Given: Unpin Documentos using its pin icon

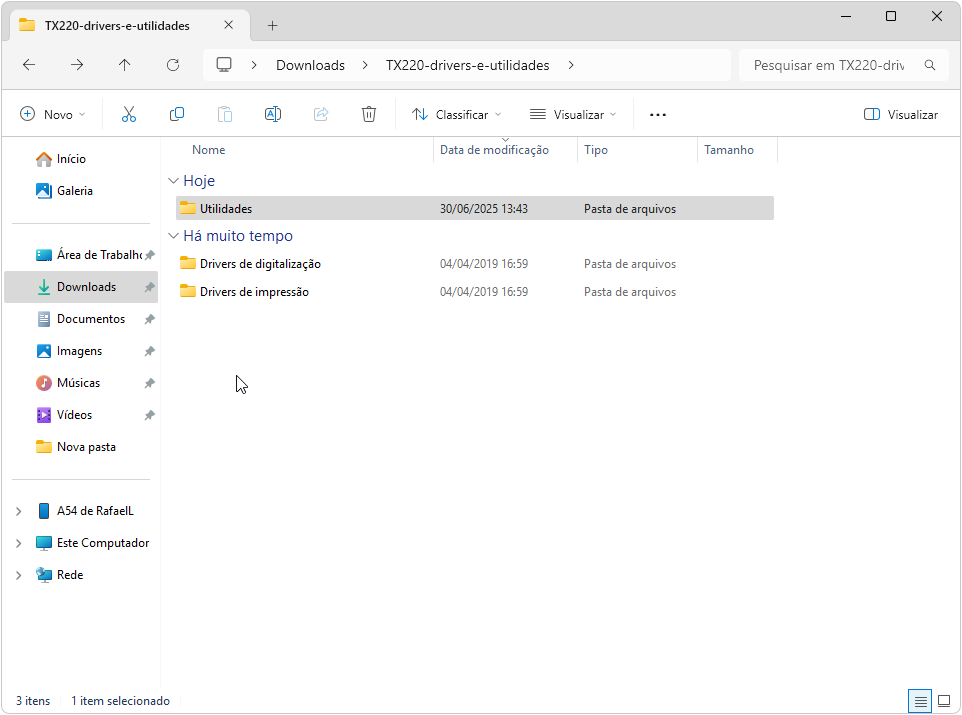Looking at the screenshot, I should 149,319.
